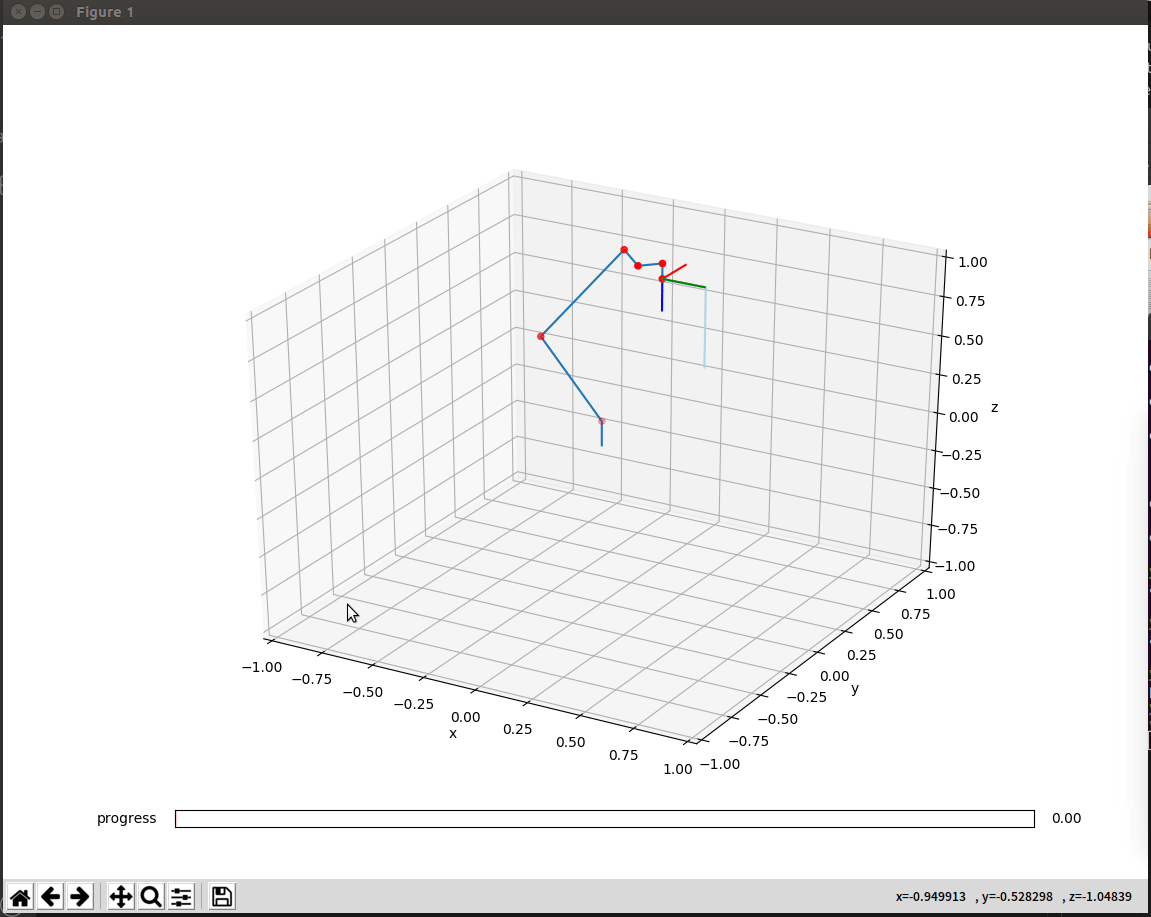The width and height of the screenshot is (1151, 917).
Task: Save the figure with the floppy icon
Action: [x=222, y=896]
